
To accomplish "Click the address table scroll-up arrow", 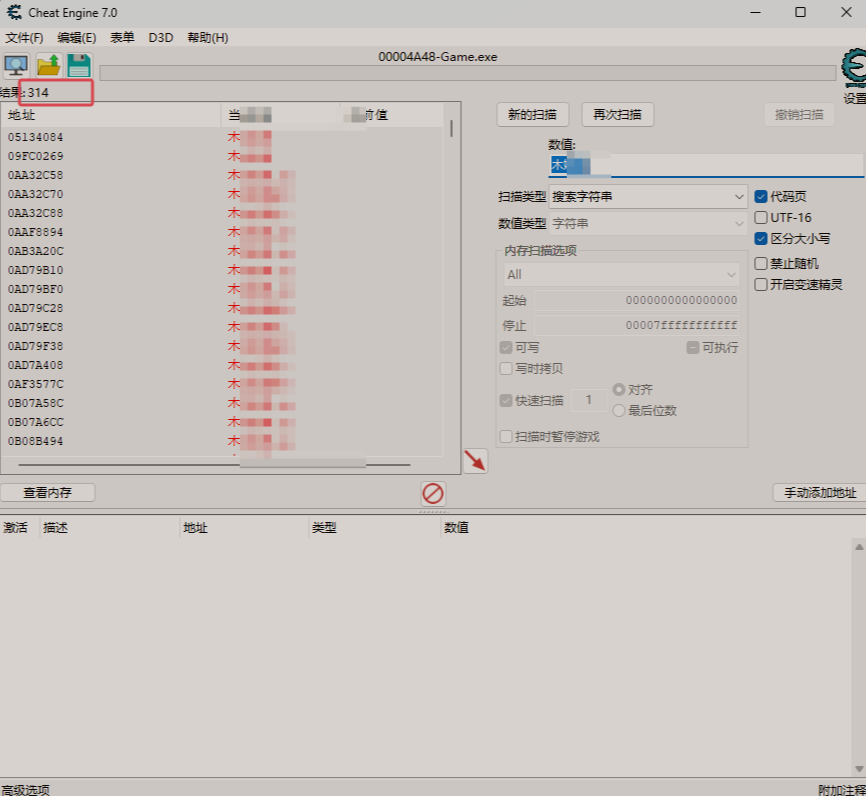I will coord(859,547).
